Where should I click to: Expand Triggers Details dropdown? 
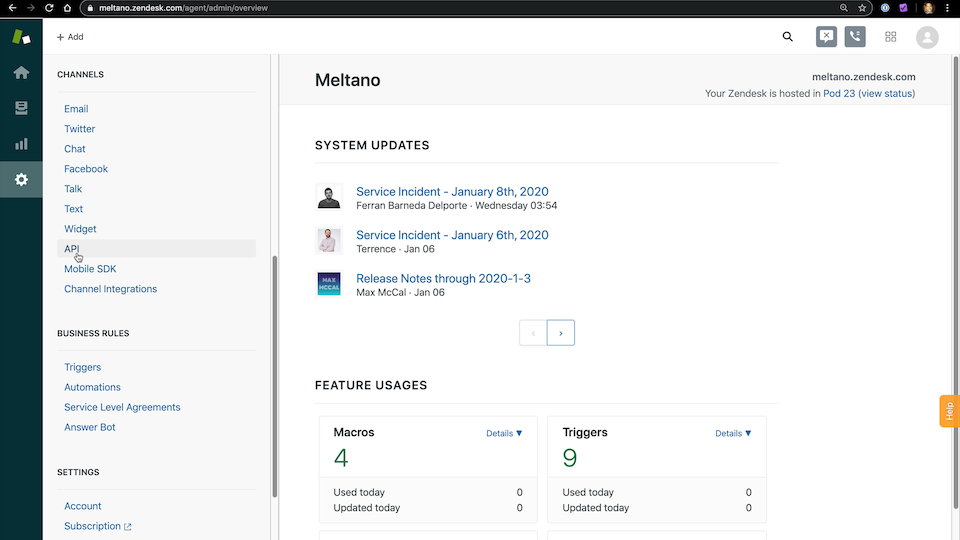pos(733,433)
